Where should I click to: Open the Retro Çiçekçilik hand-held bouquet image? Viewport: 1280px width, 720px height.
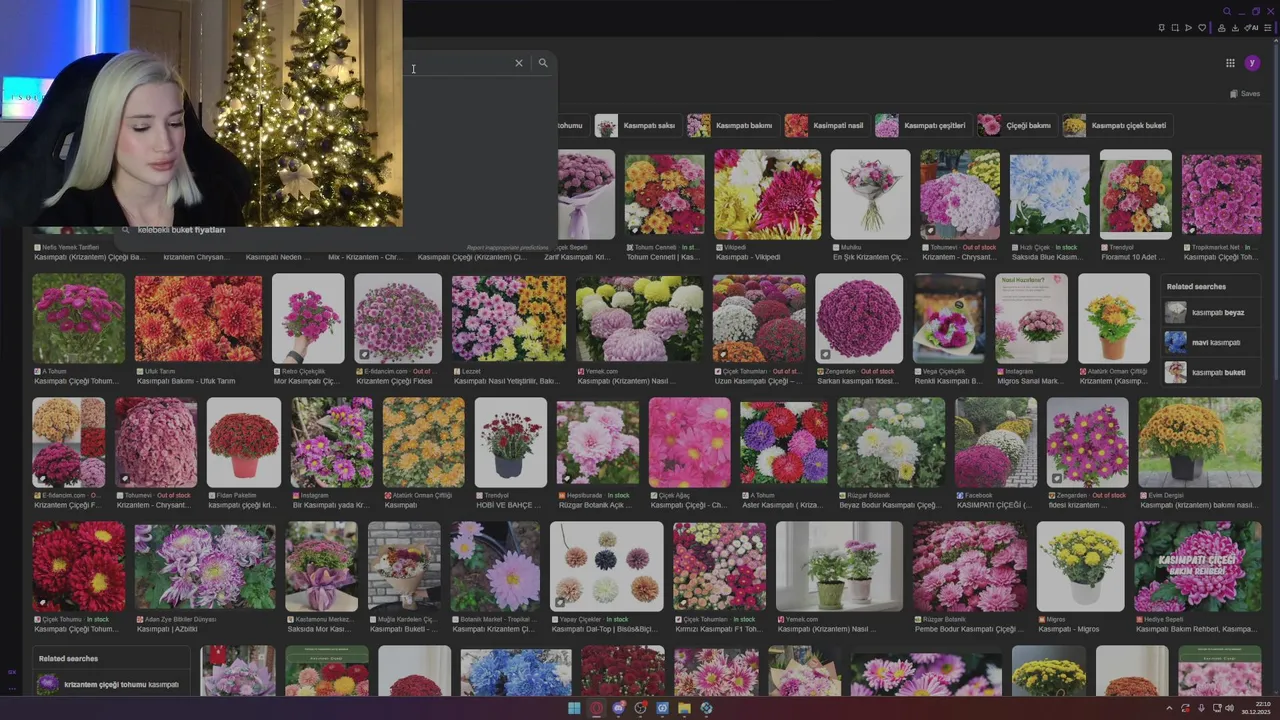tap(308, 318)
